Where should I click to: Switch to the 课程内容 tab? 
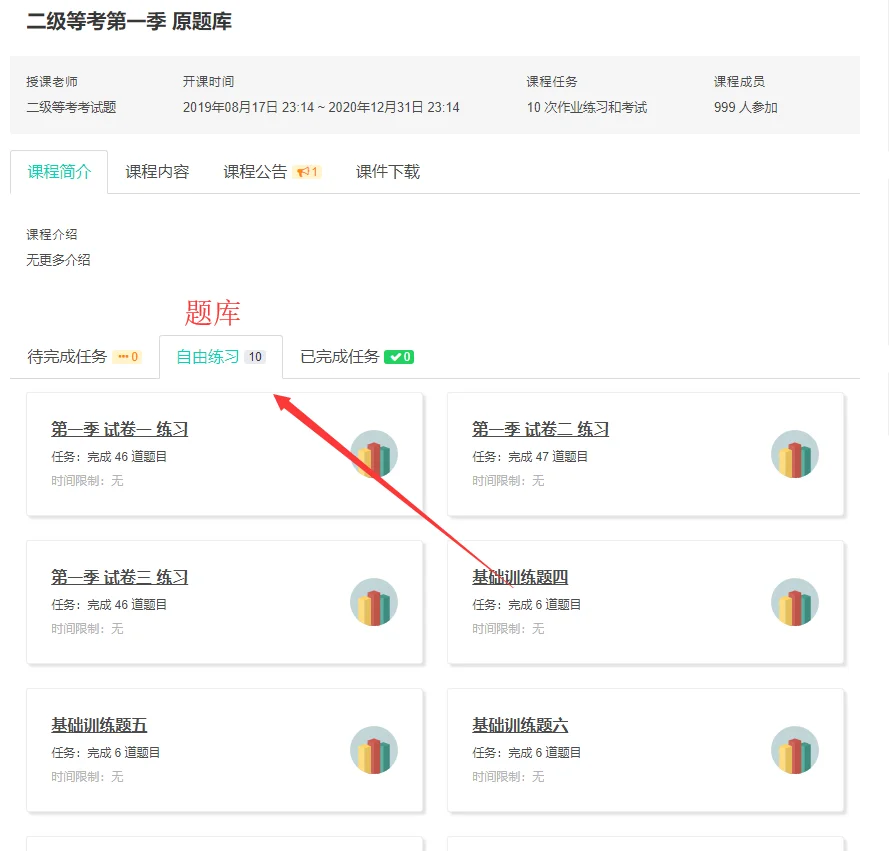157,172
